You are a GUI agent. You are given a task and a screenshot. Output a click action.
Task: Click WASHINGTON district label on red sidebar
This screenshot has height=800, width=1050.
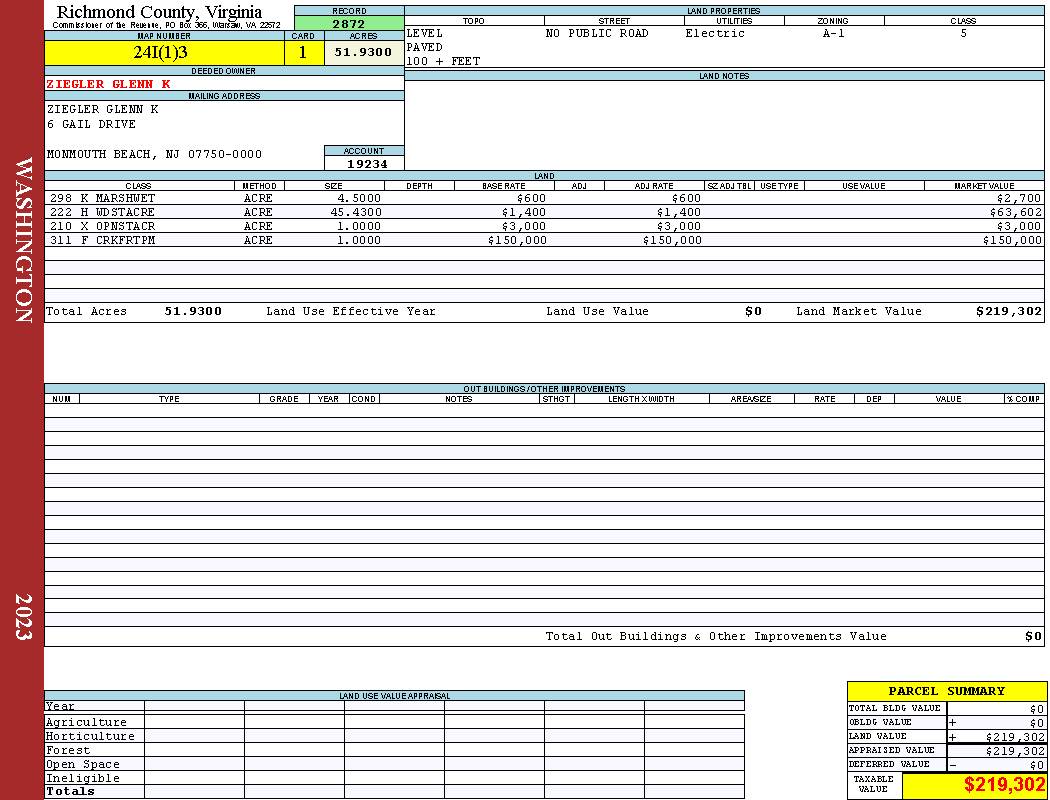(x=23, y=240)
